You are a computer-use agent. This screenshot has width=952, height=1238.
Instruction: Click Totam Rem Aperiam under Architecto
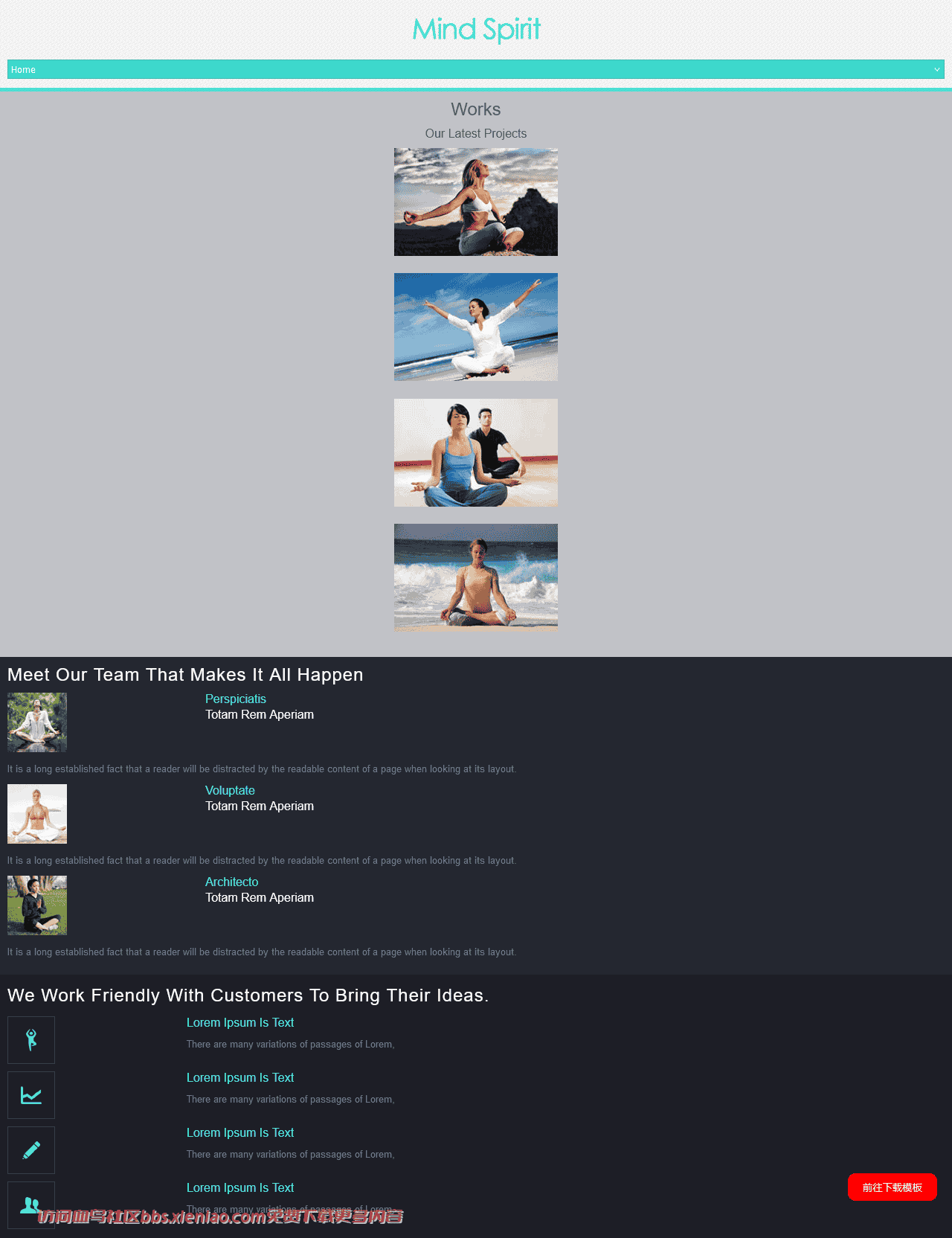click(x=260, y=897)
